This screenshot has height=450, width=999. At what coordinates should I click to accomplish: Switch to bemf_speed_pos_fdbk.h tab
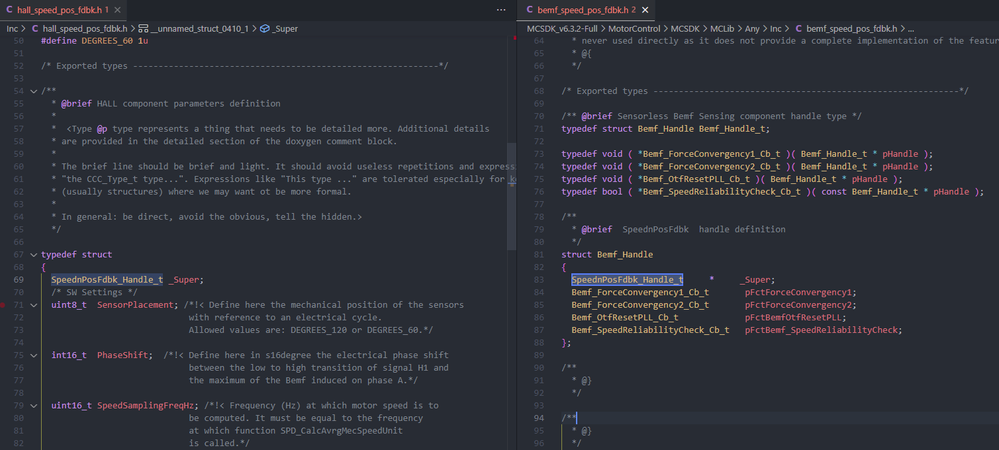click(x=584, y=9)
